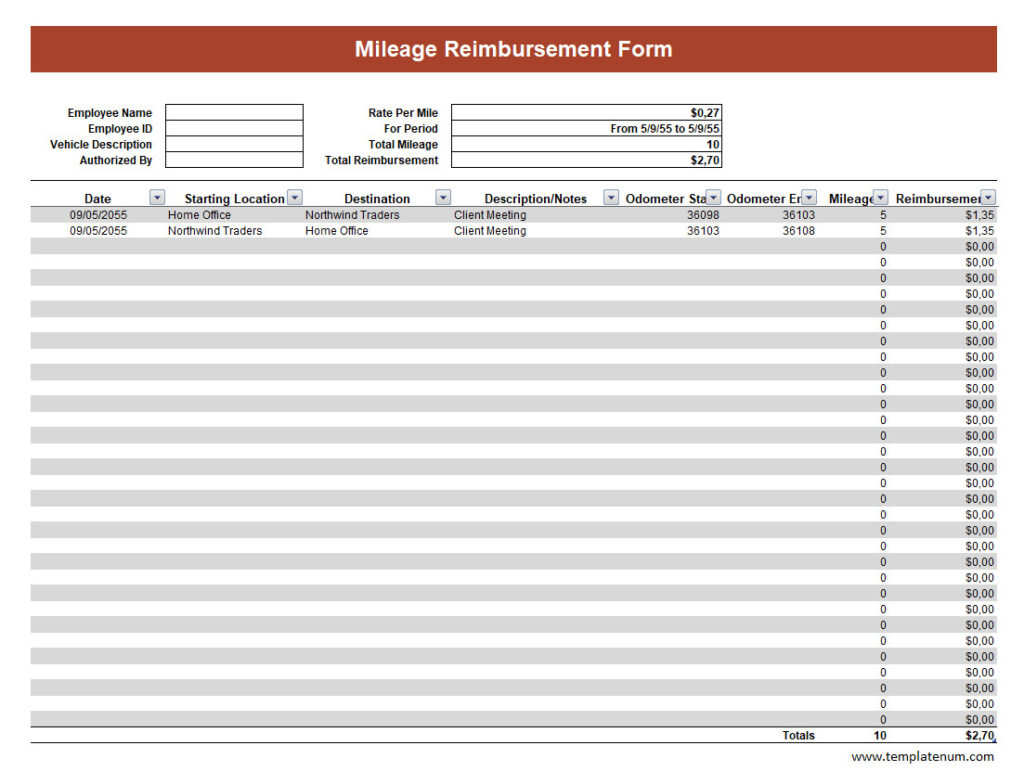Viewport: 1024px width, 784px height.
Task: Open the Destination column filter
Action: [443, 197]
